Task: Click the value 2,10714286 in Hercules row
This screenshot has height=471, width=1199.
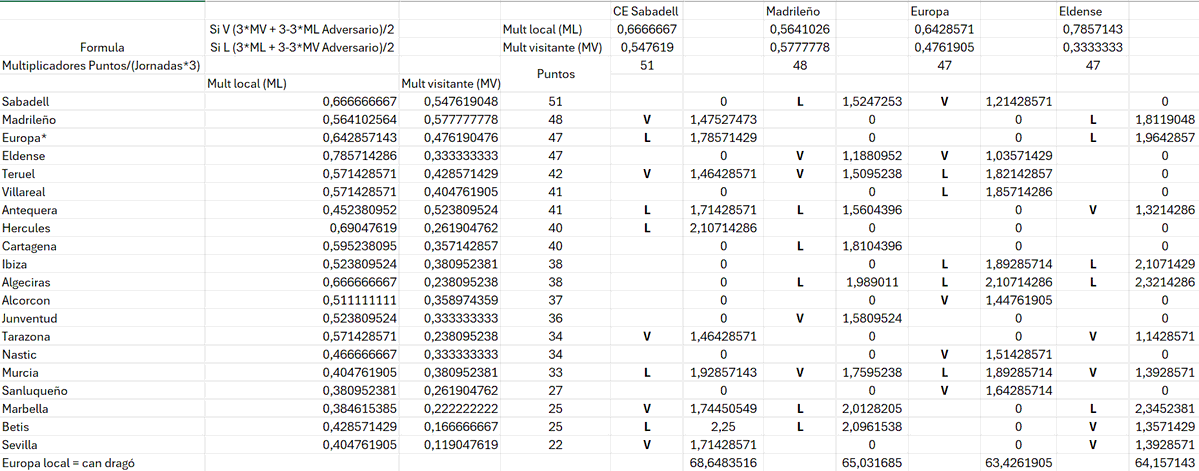Action: click(723, 228)
